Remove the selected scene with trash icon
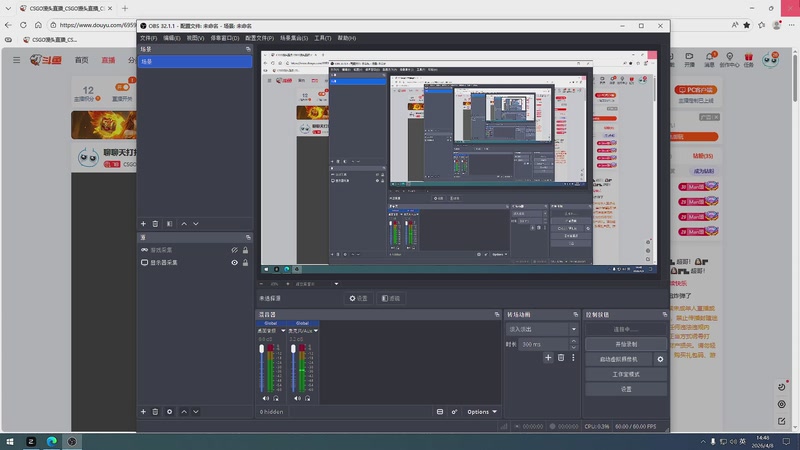 coord(156,224)
